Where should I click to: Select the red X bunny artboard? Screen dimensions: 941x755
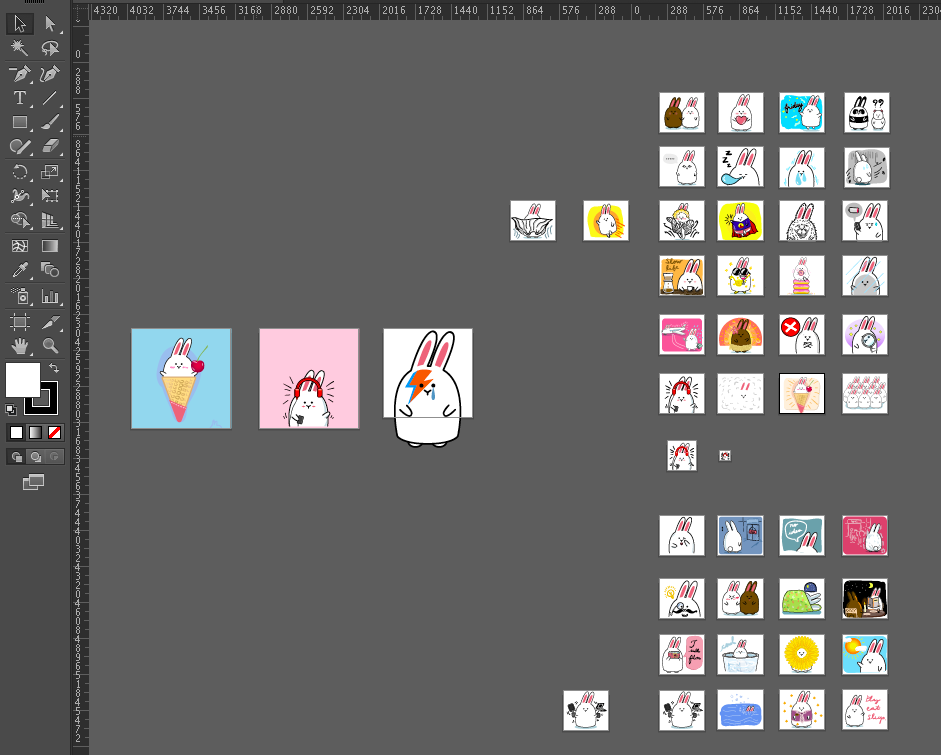[802, 334]
